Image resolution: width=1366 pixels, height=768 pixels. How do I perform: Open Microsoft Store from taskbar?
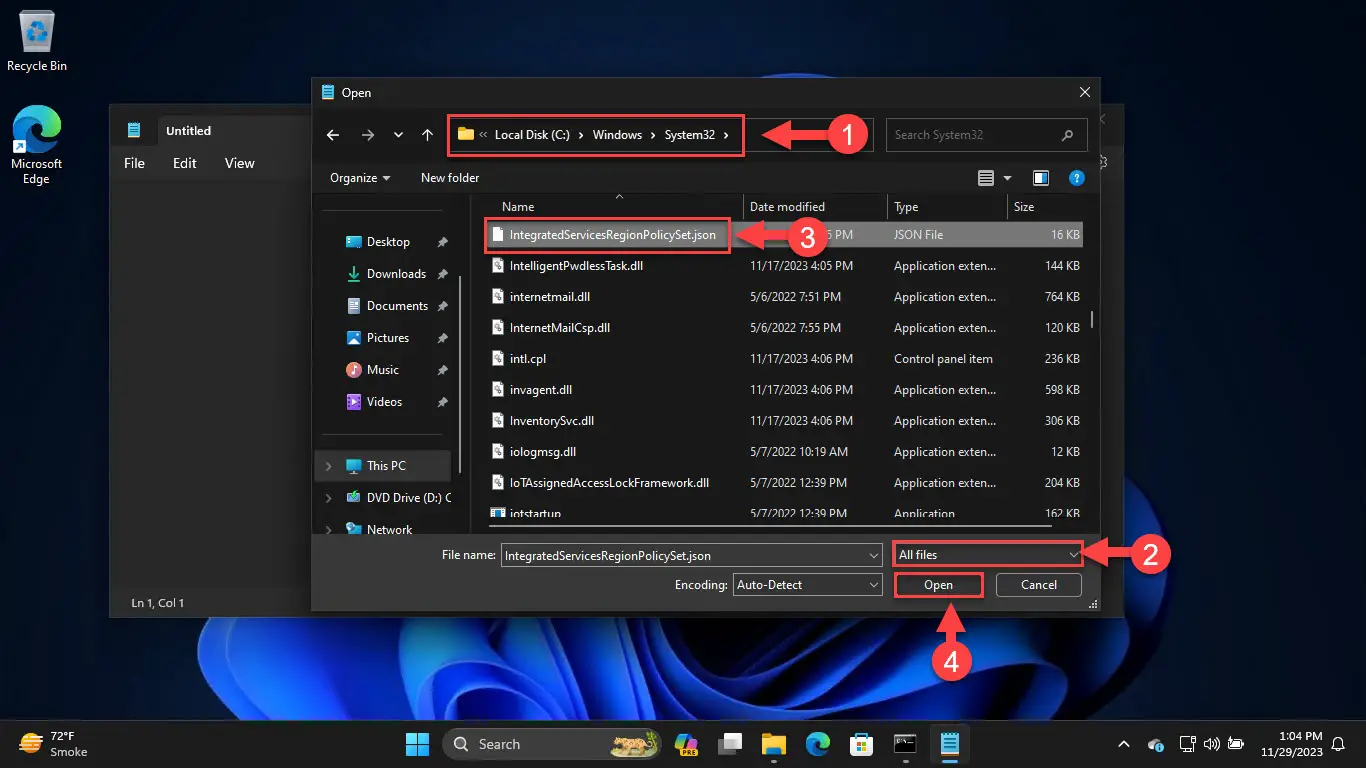[x=861, y=744]
